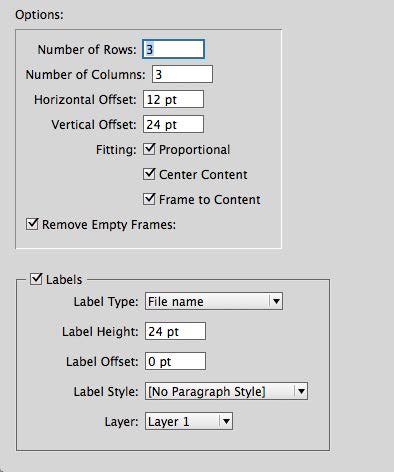
Task: Click the Number of Rows field
Action: (173, 49)
